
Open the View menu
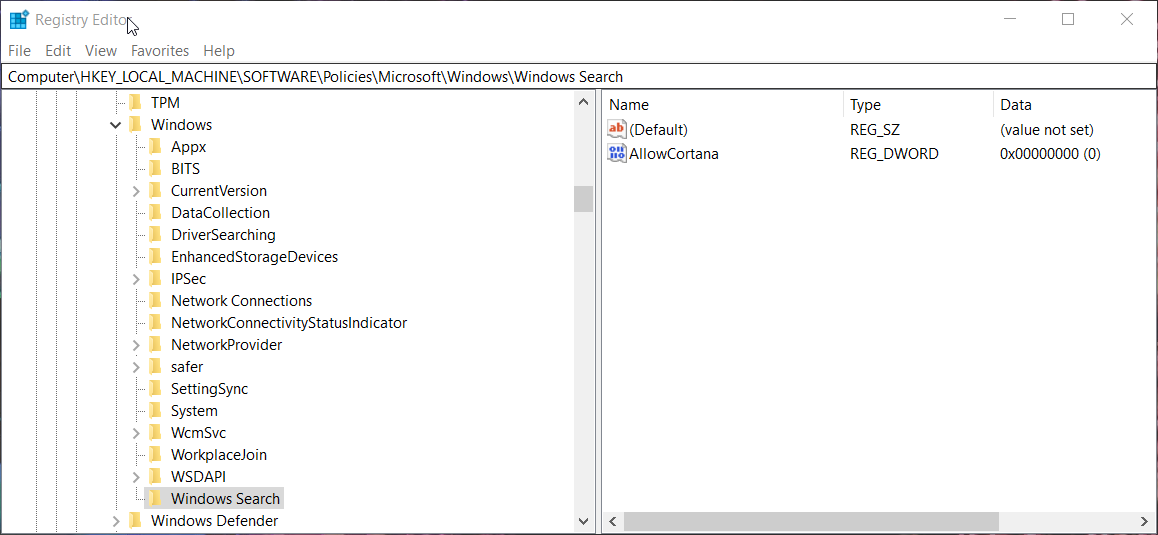pyautogui.click(x=101, y=51)
